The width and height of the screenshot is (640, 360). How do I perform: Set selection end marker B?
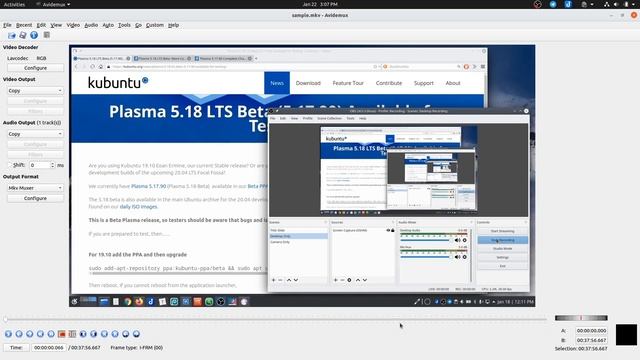[x=72, y=334]
